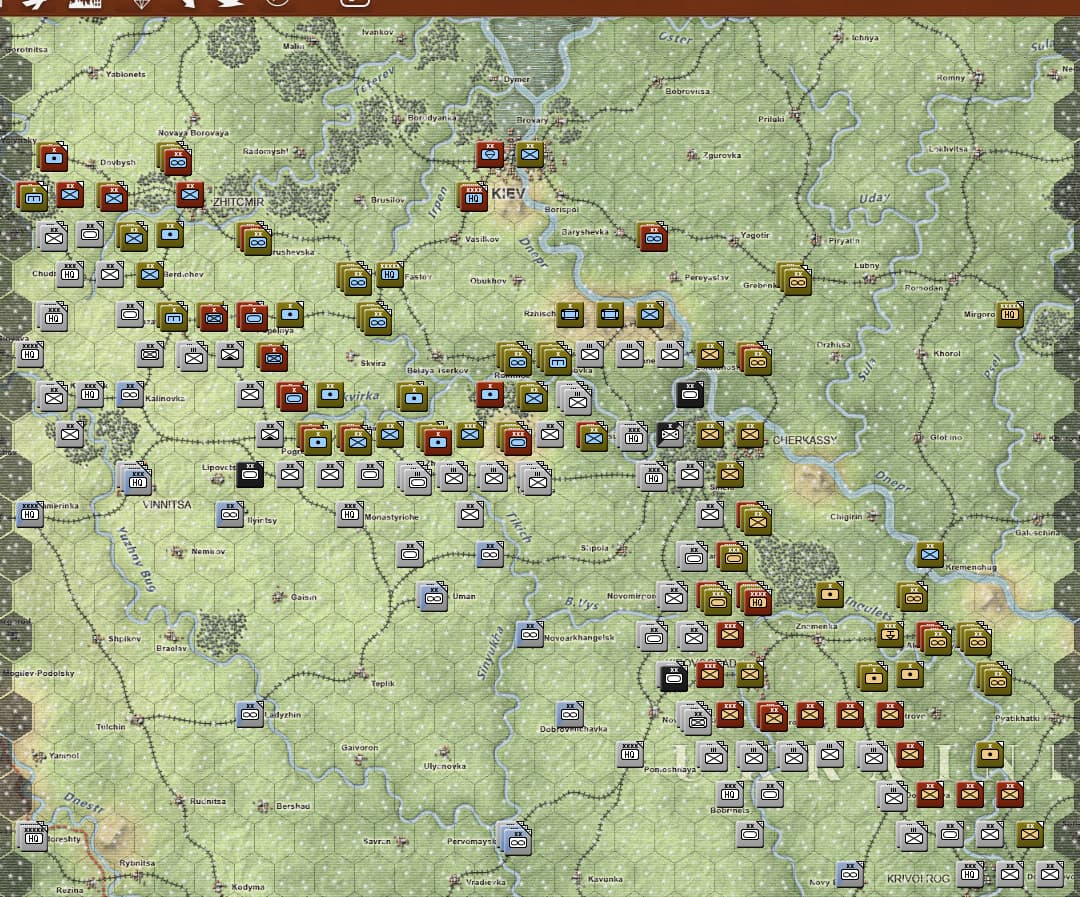The width and height of the screenshot is (1080, 897).
Task: Click the Khorol town label
Action: click(947, 353)
